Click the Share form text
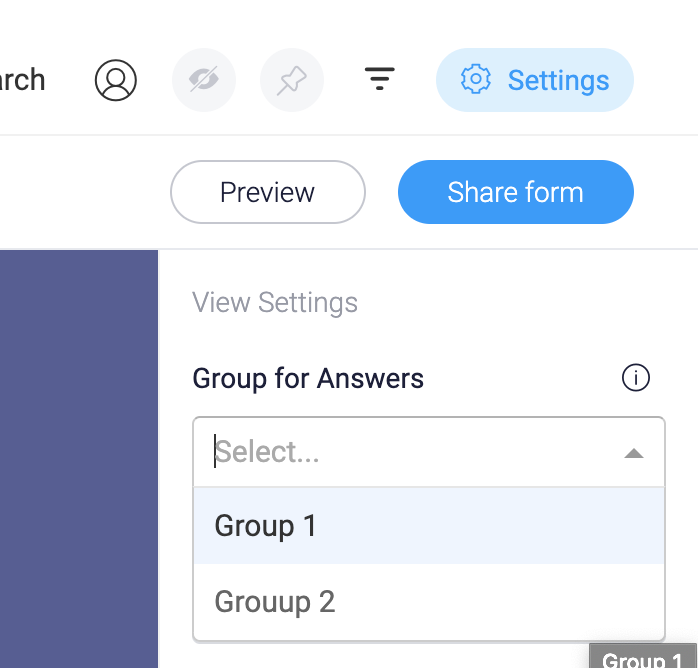 [x=515, y=192]
